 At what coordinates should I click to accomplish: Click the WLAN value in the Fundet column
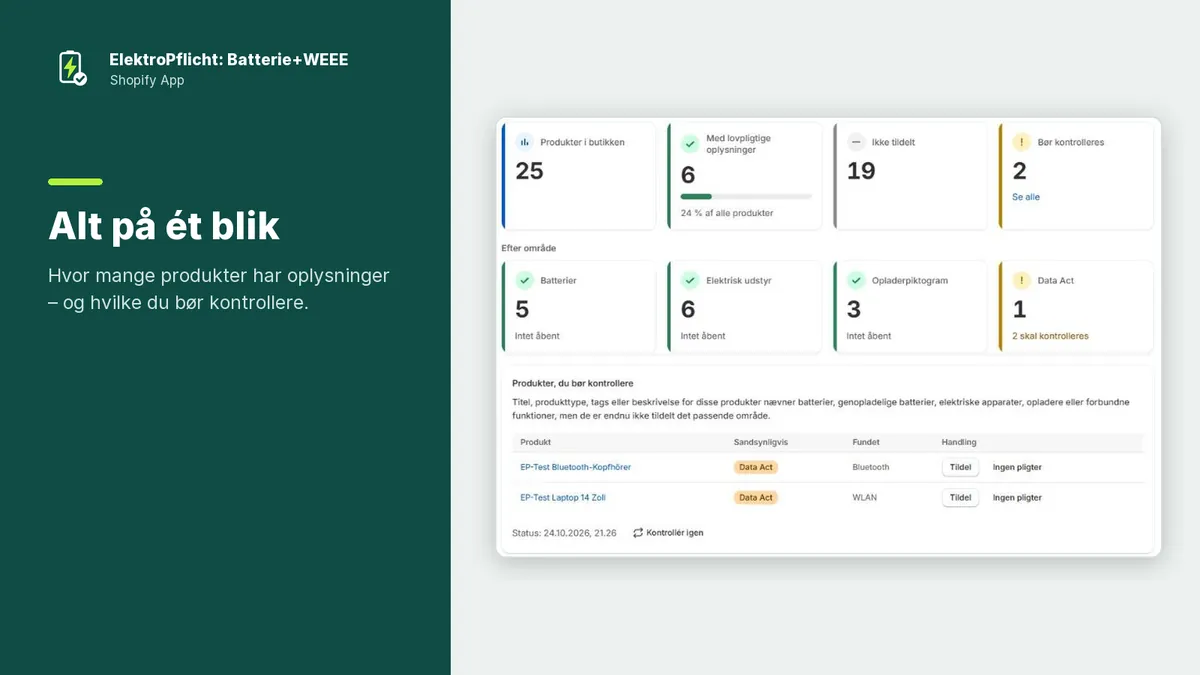(x=864, y=497)
